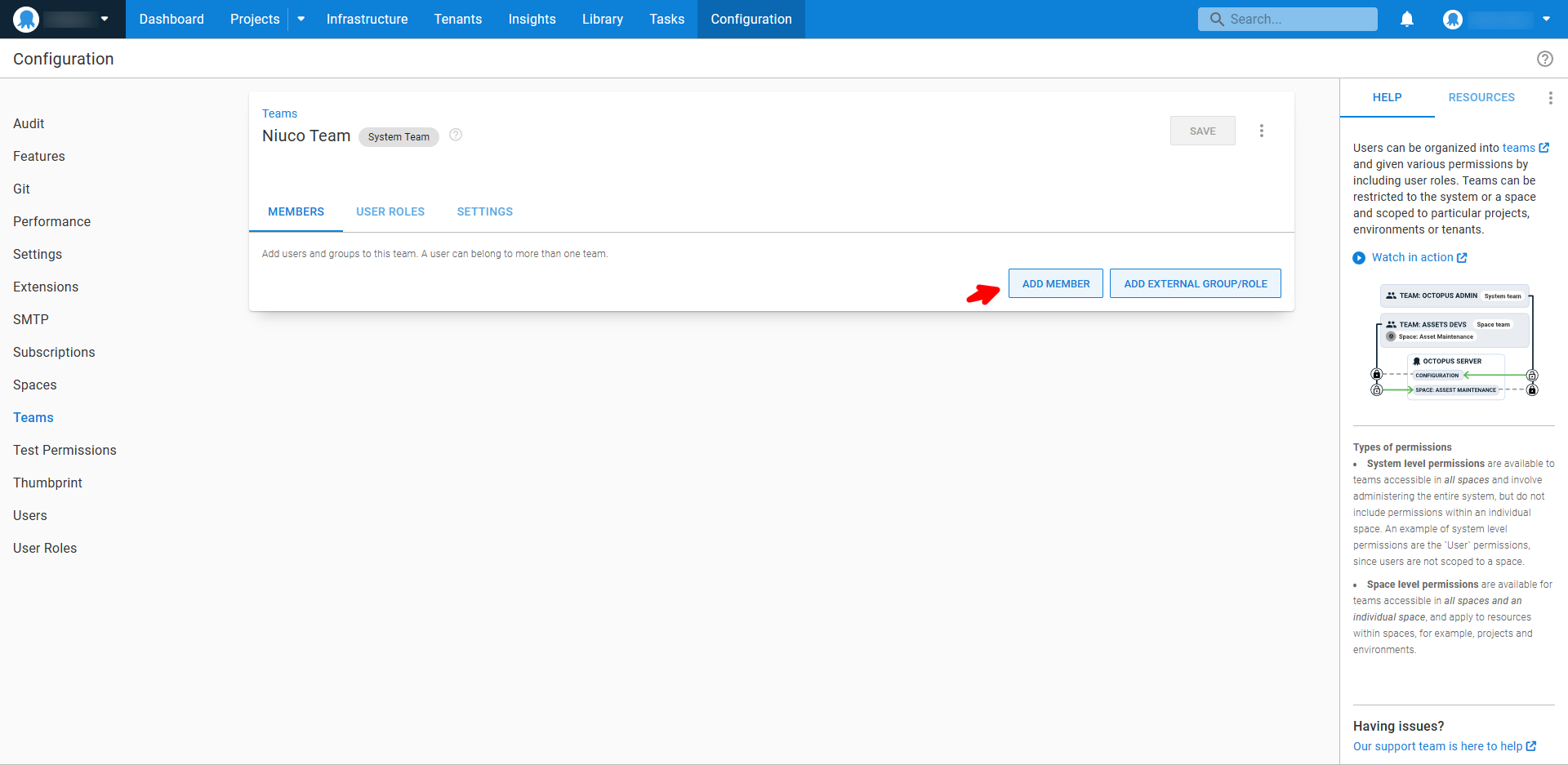This screenshot has height=765, width=1568.
Task: Open Users in the sidebar
Action: pos(30,515)
